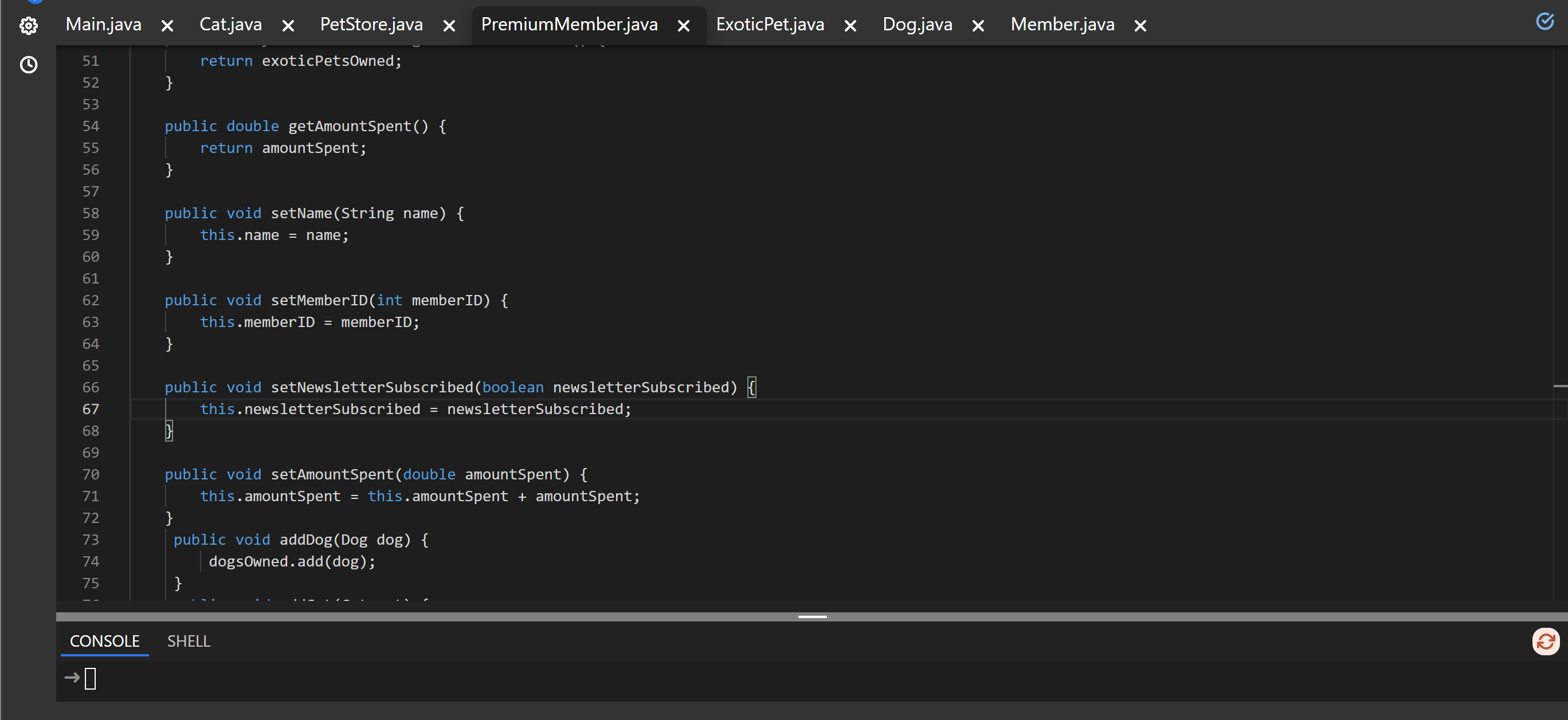The image size is (1568, 720).
Task: Open the PetStore.java tab
Action: 371,25
